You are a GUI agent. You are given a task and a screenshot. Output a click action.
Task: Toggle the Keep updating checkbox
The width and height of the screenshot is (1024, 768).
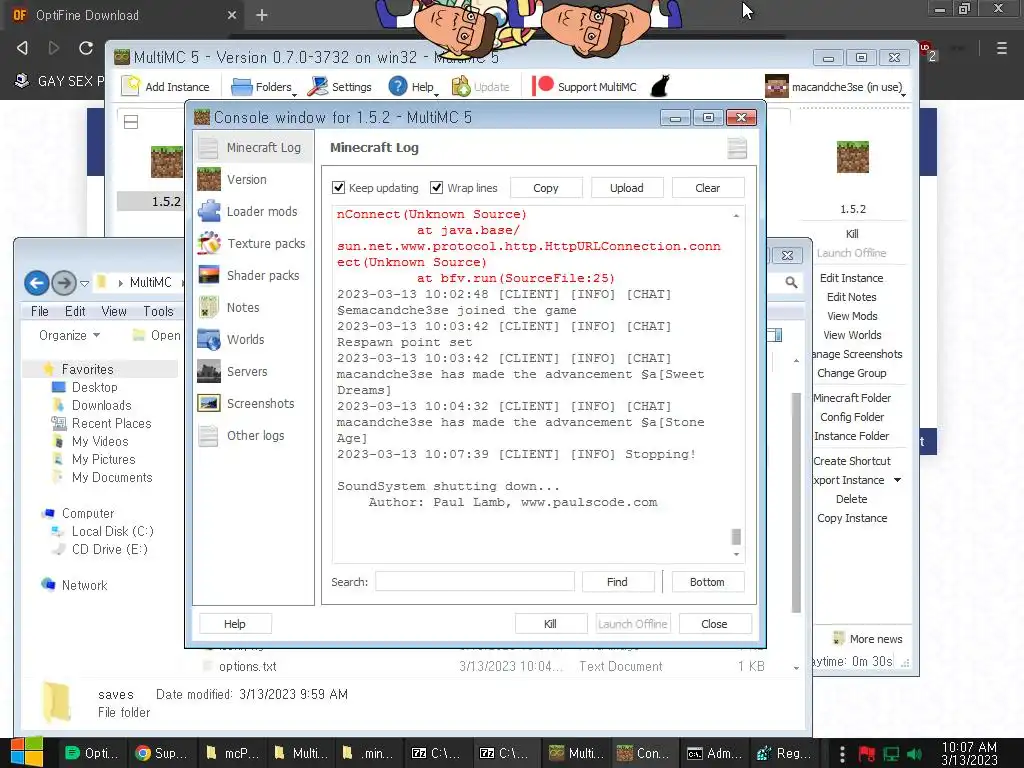coord(338,188)
